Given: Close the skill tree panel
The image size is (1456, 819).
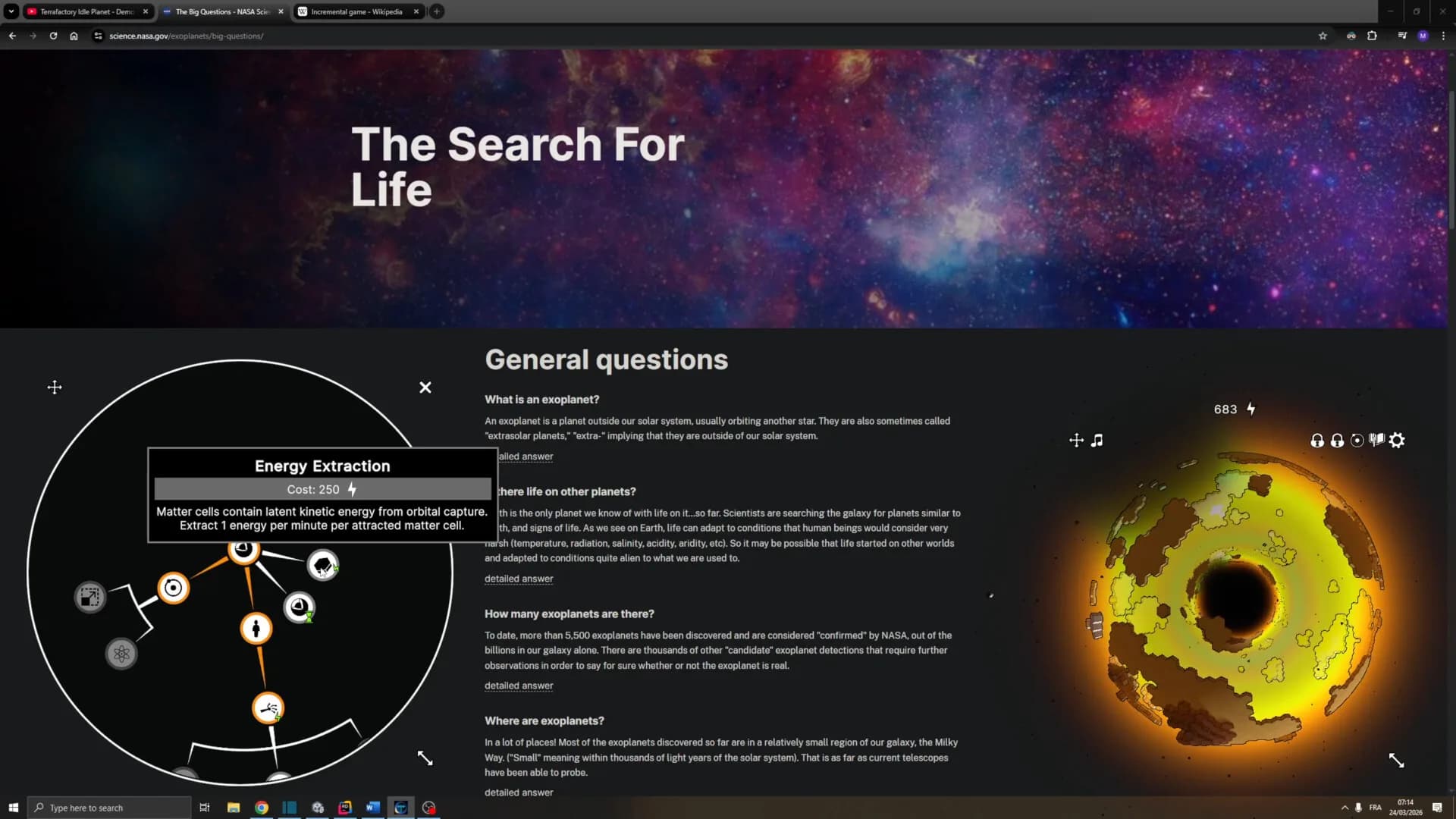Looking at the screenshot, I should [425, 388].
